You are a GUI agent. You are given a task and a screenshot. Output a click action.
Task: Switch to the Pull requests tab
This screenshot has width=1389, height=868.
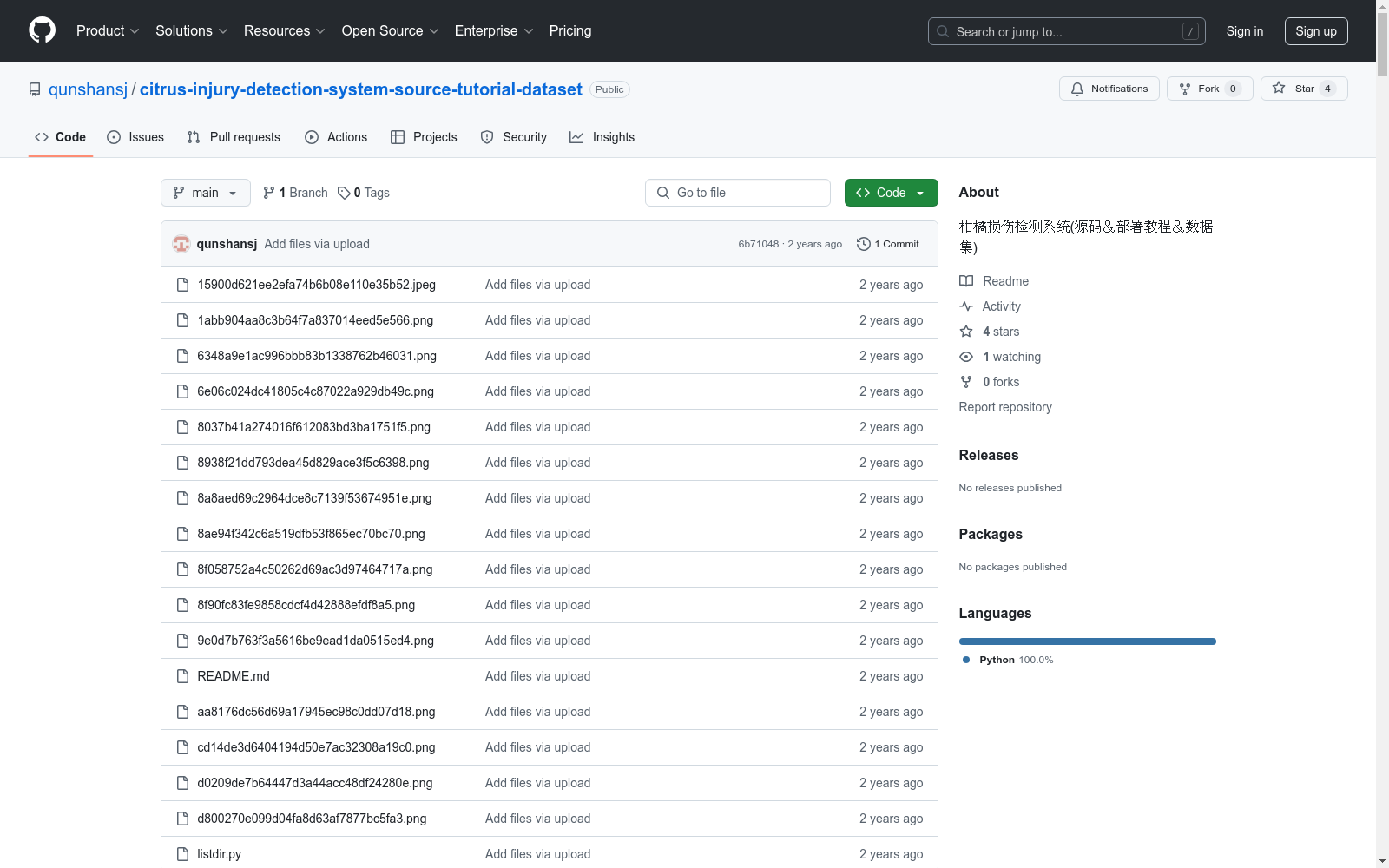click(x=234, y=137)
